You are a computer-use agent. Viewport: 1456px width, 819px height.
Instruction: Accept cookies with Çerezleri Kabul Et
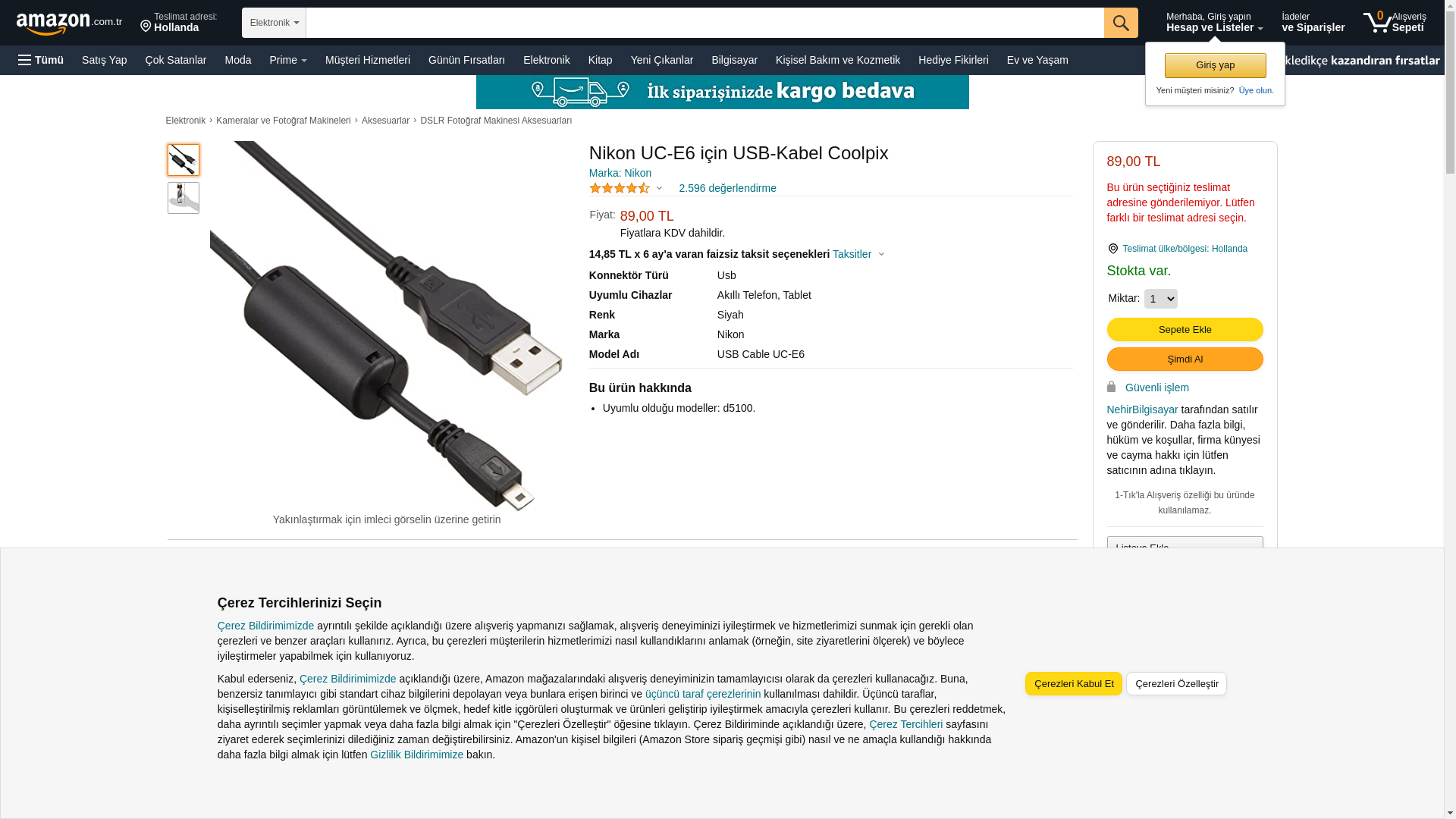(x=1073, y=683)
